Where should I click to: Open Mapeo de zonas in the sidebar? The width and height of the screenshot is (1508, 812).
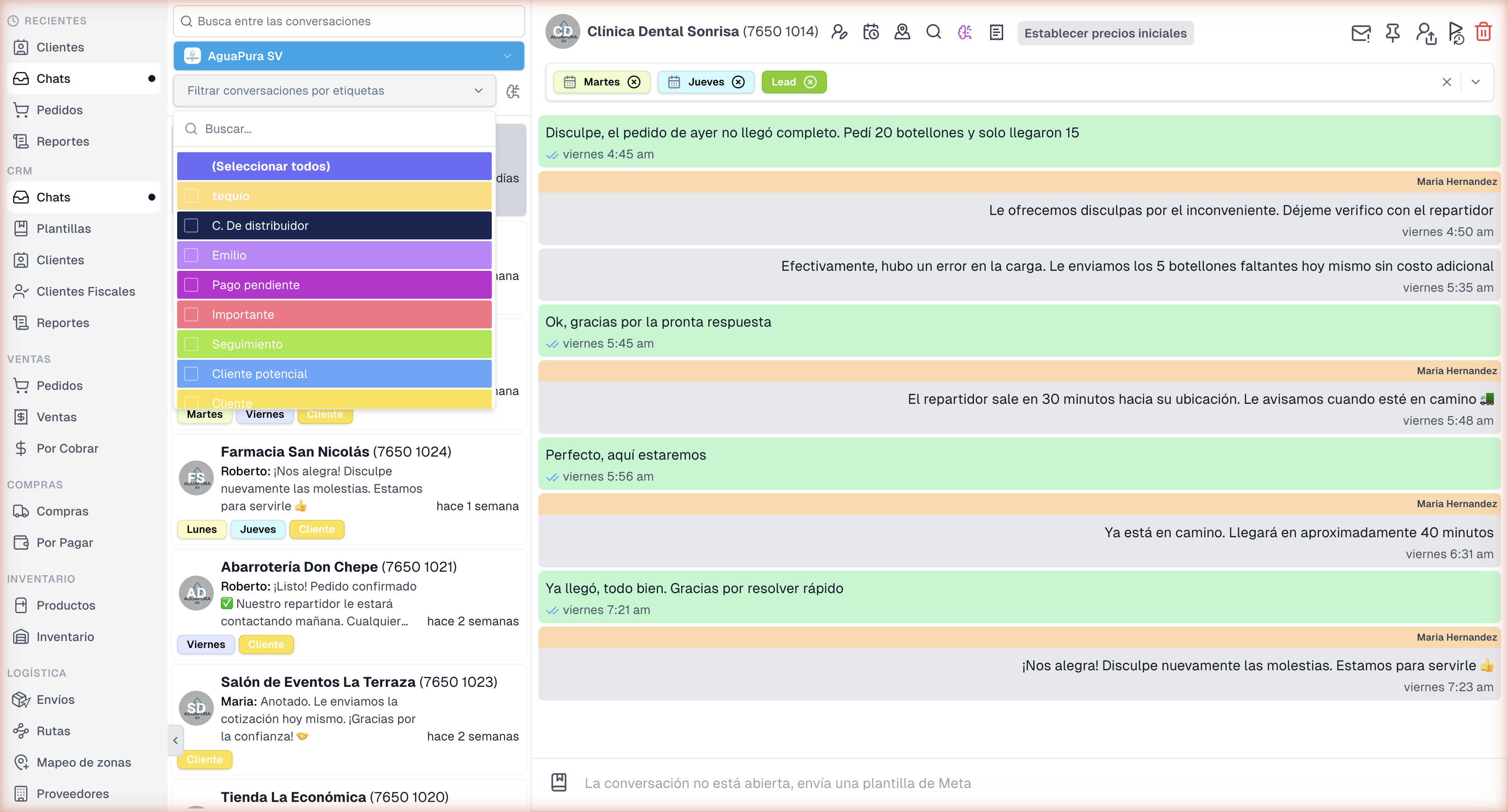pyautogui.click(x=84, y=762)
